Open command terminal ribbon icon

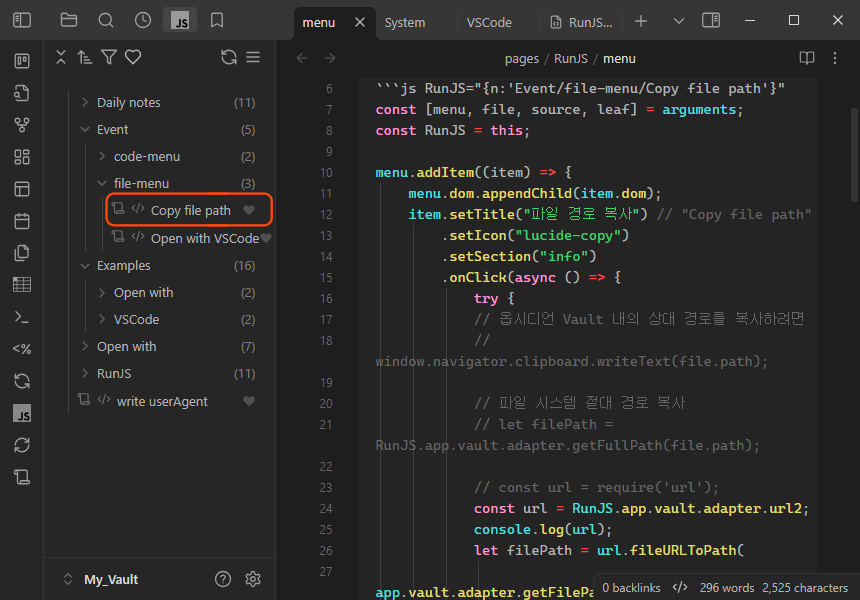click(22, 317)
